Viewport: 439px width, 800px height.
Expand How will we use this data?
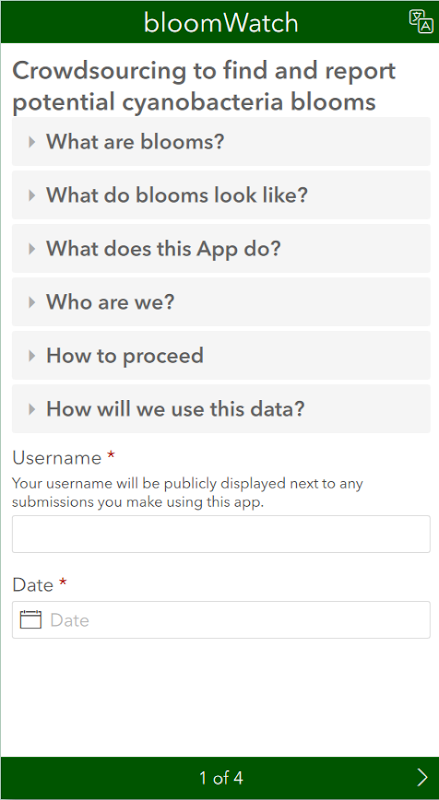pos(221,409)
